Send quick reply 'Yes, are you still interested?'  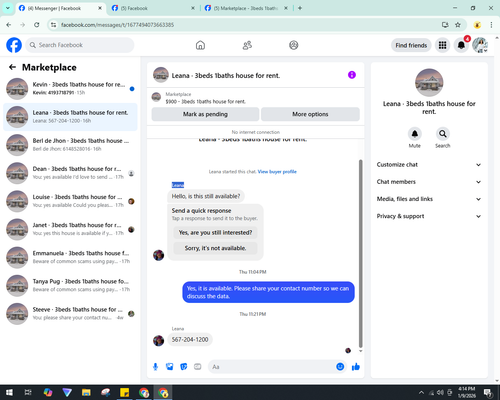coord(215,233)
